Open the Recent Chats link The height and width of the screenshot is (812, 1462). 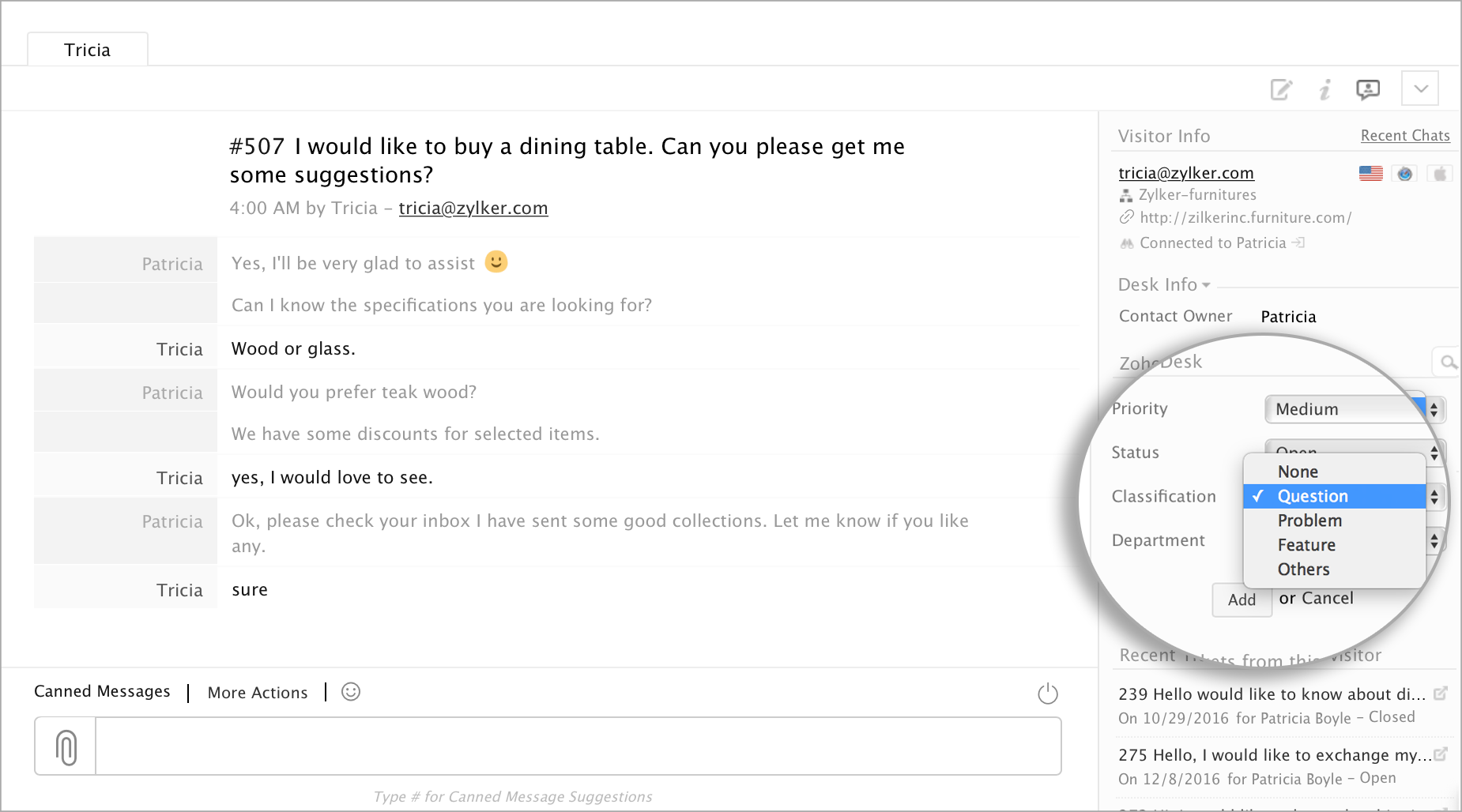(1404, 136)
